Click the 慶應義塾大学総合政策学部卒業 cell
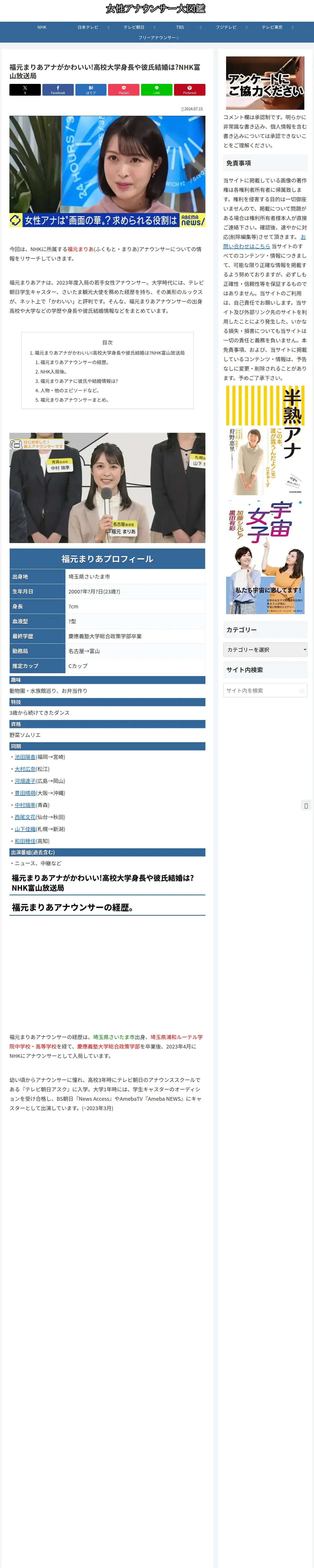 pos(135,636)
